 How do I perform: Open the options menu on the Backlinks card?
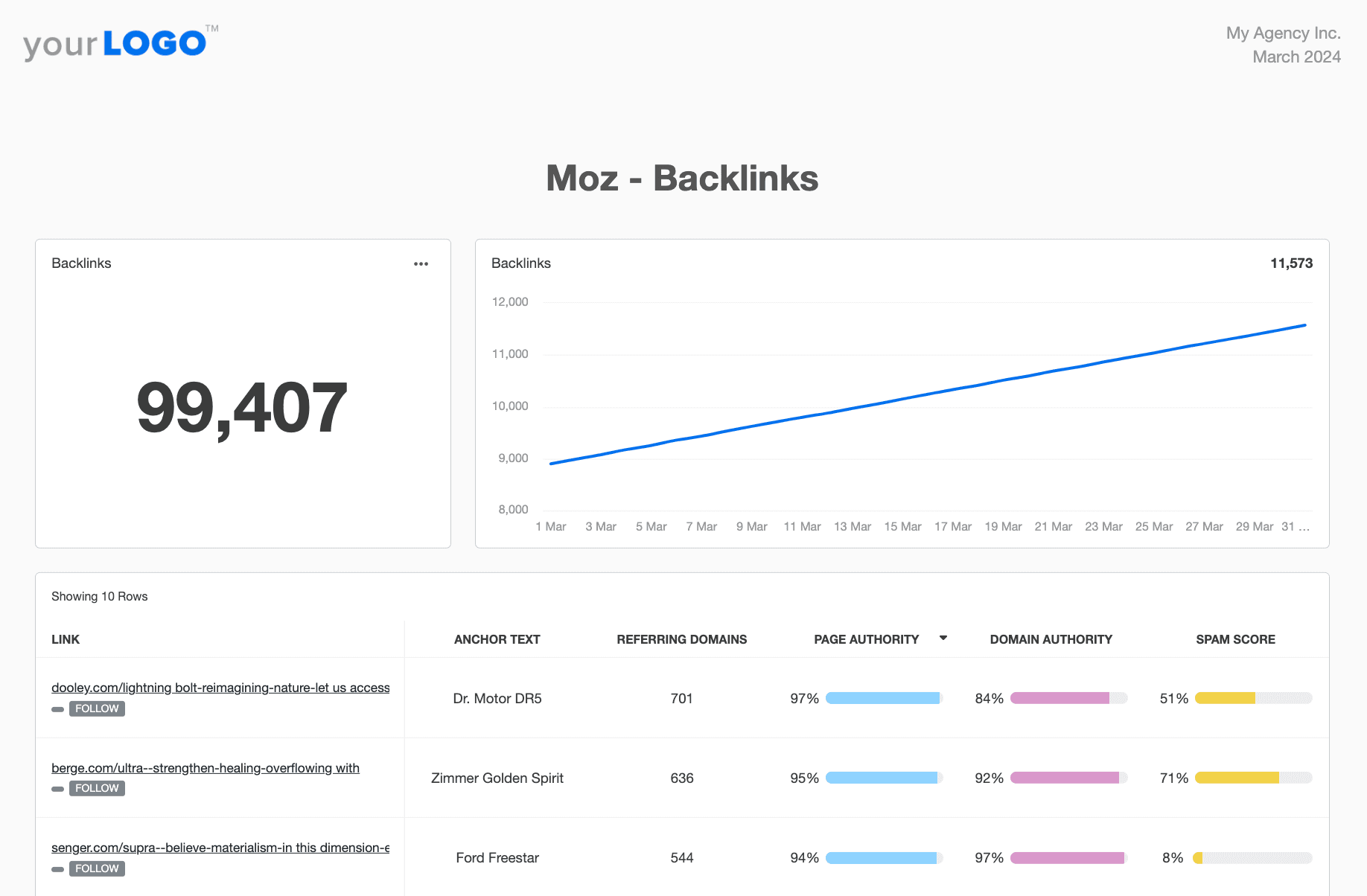[x=421, y=263]
